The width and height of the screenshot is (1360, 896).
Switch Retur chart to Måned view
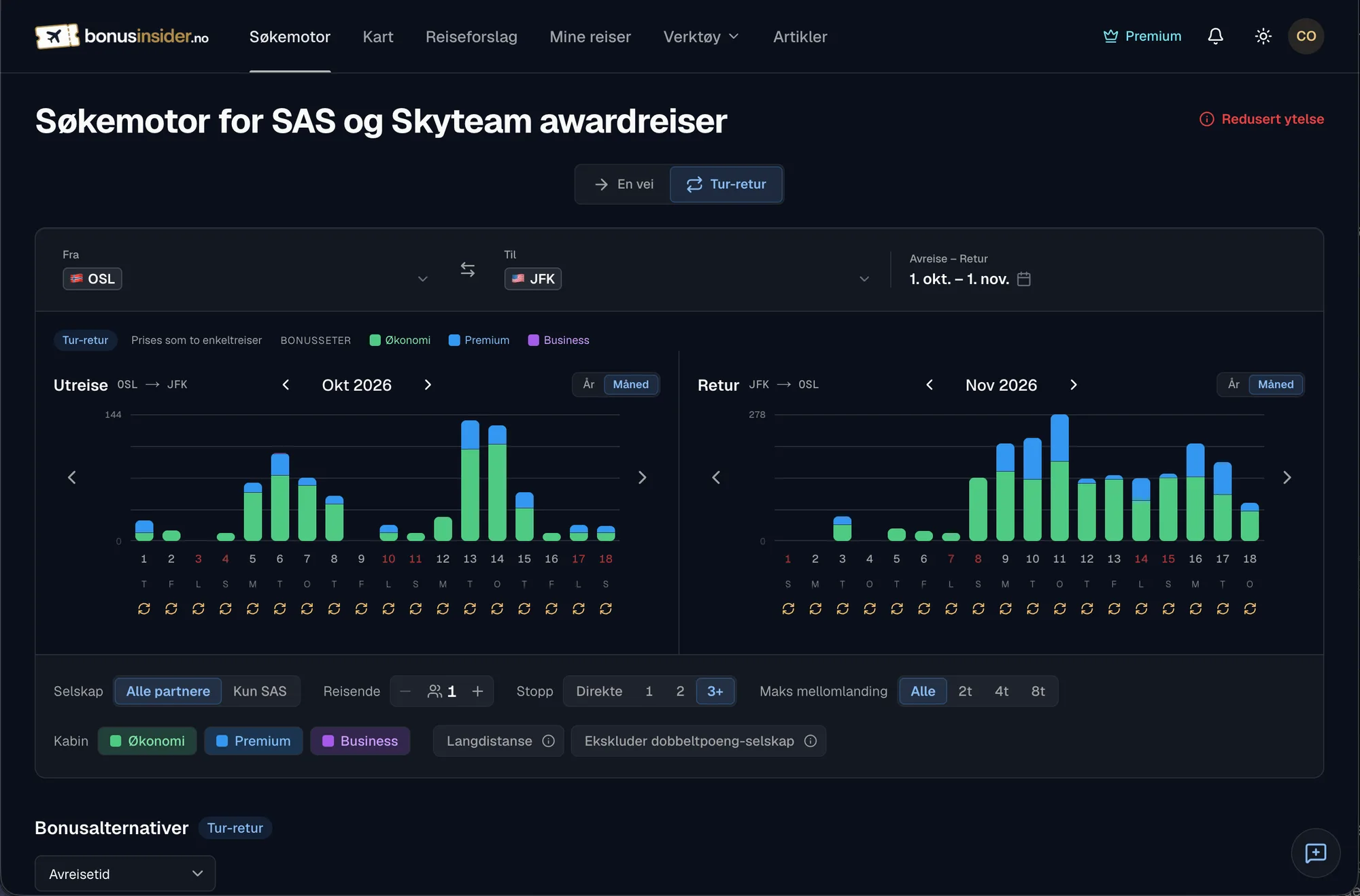coord(1276,385)
